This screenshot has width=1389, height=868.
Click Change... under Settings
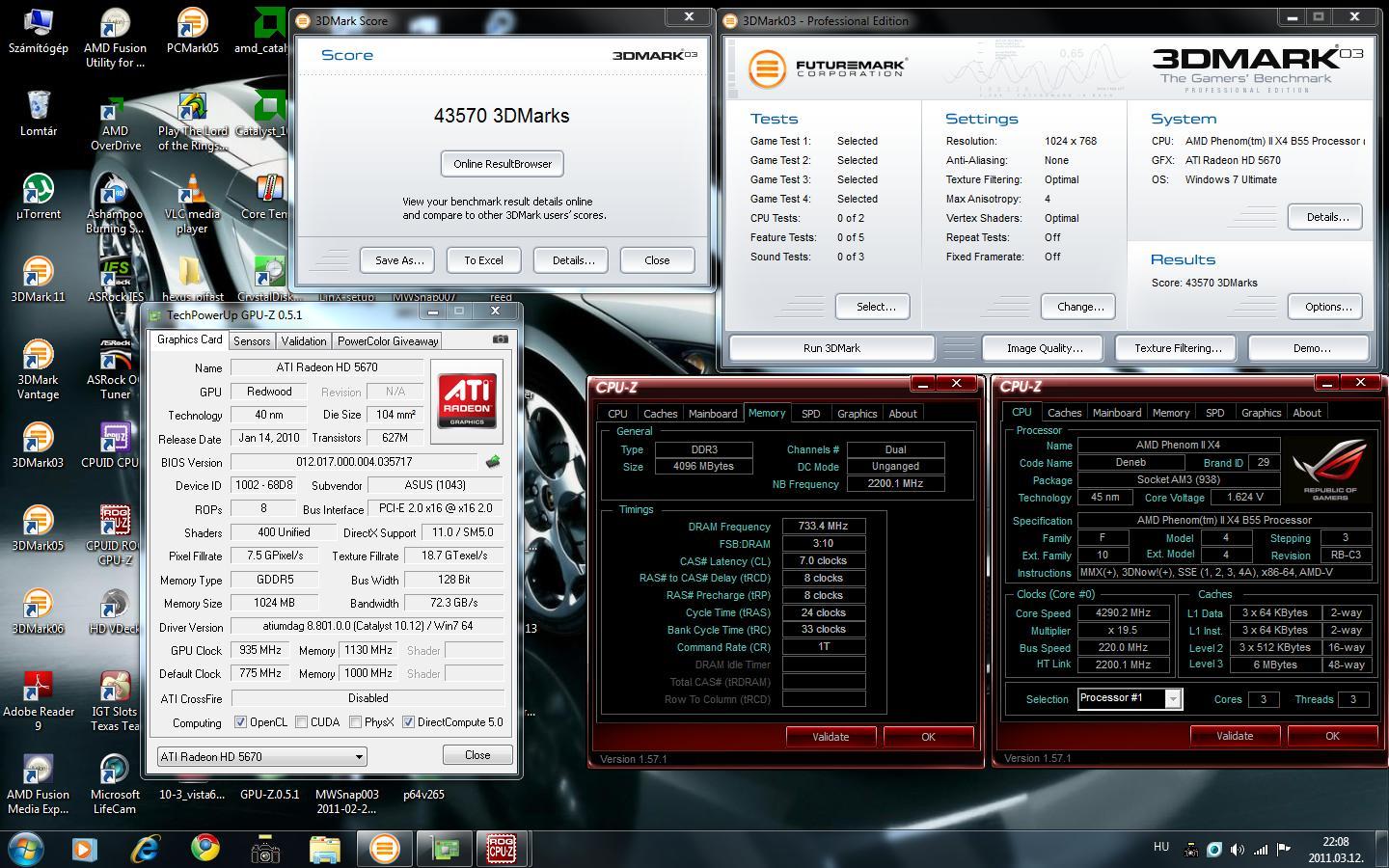(1080, 307)
